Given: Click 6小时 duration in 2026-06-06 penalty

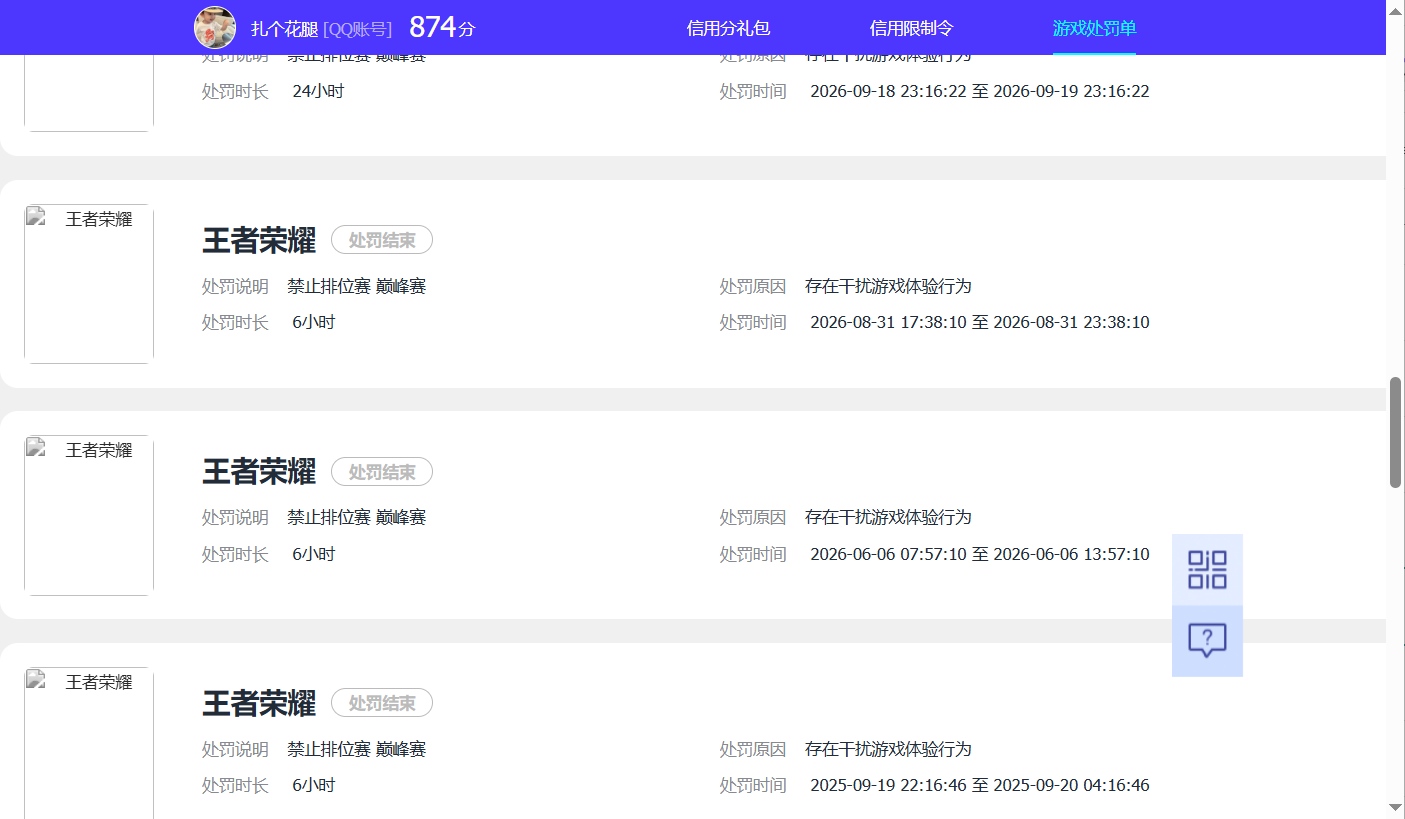Looking at the screenshot, I should 314,554.
